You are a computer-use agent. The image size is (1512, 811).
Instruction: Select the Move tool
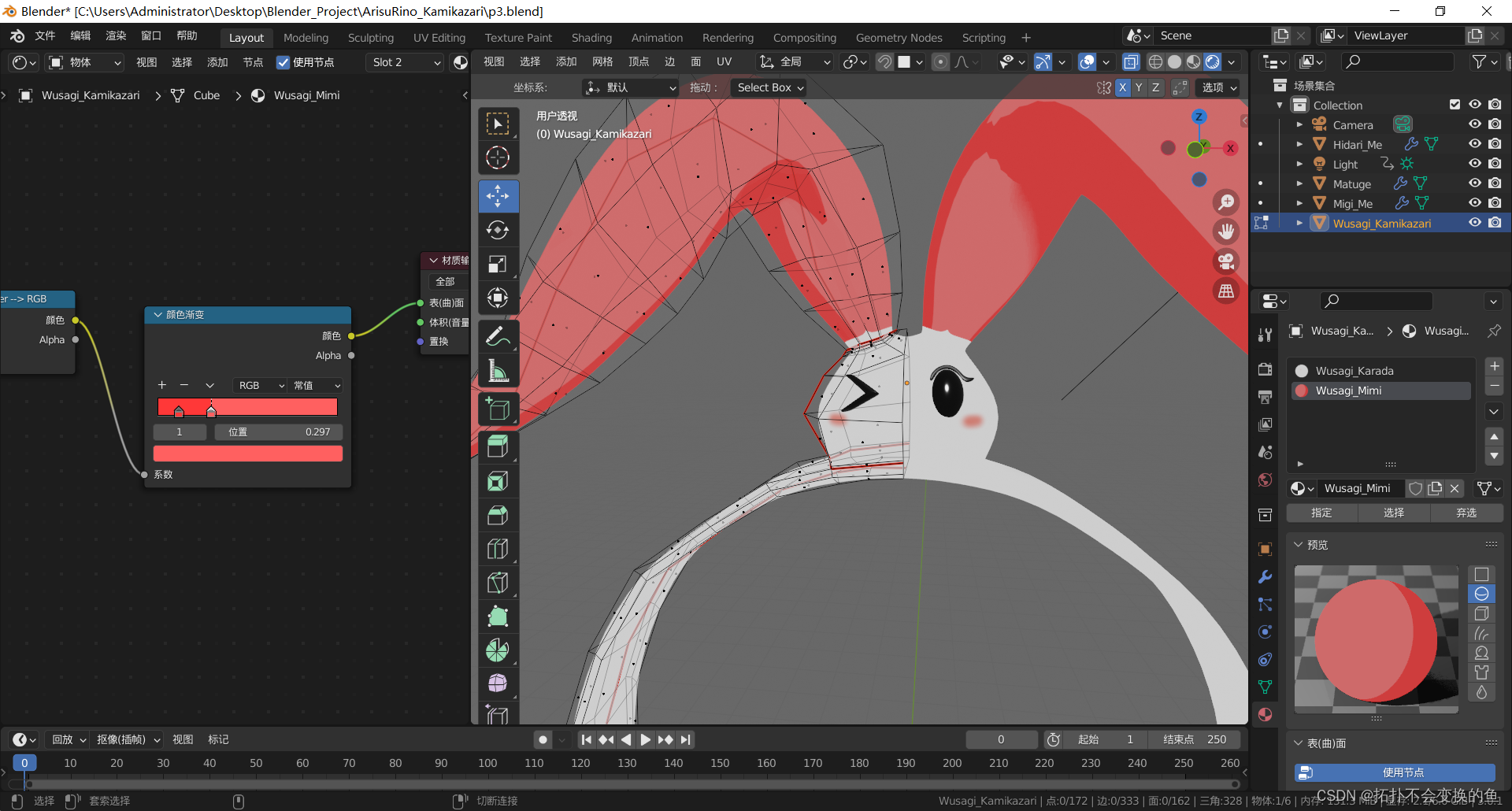[498, 196]
